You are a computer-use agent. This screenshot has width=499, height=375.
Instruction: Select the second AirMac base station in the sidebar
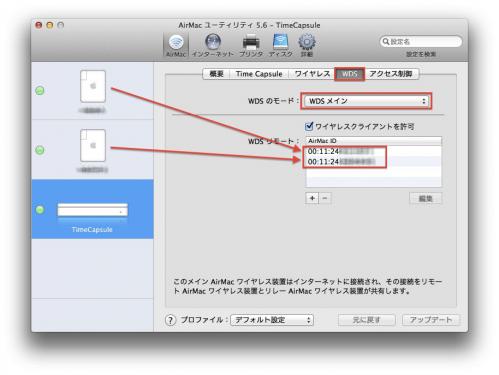(93, 150)
